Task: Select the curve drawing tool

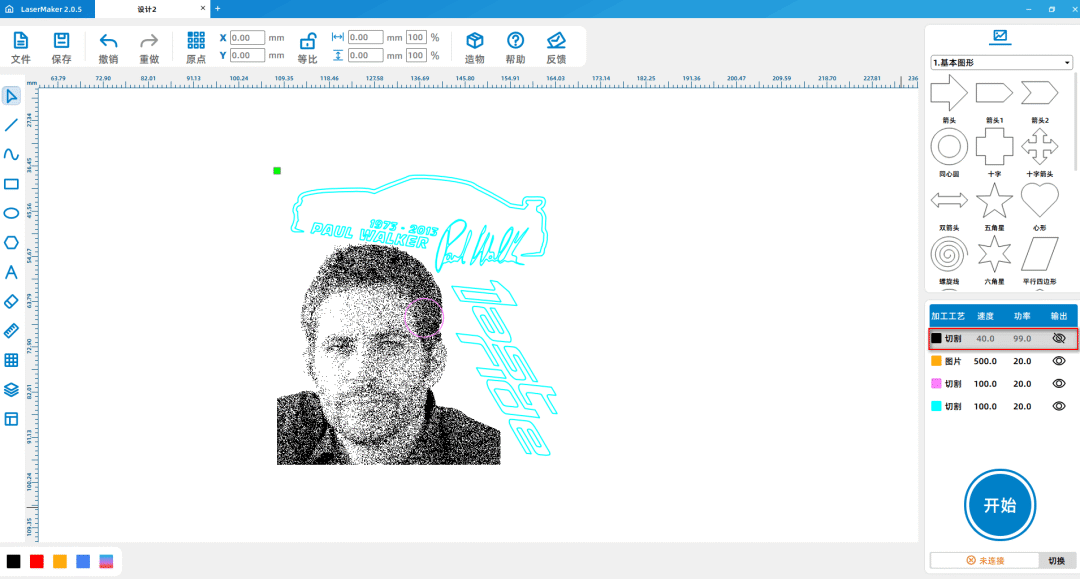Action: [x=11, y=154]
